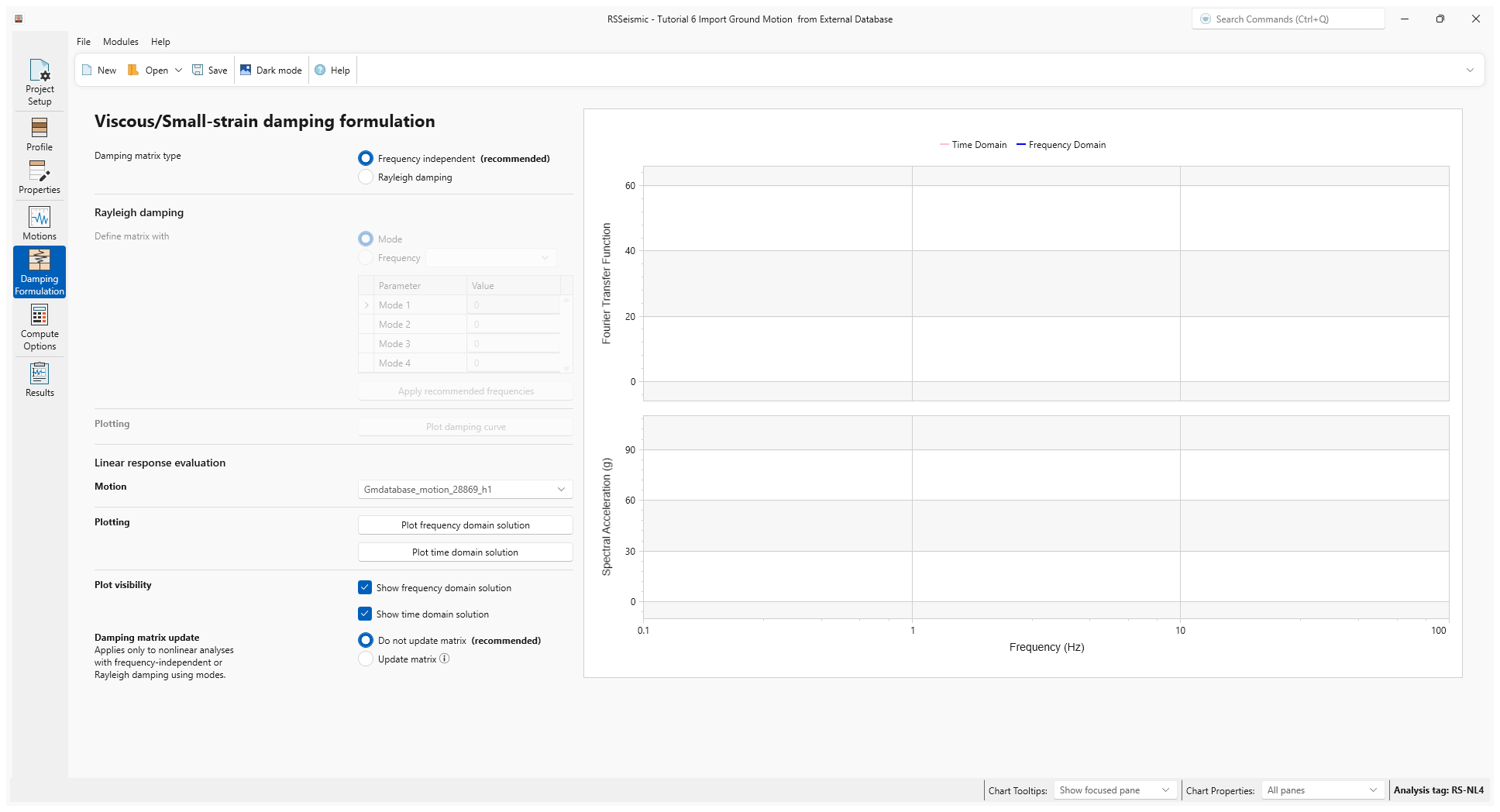Viewport: 1500px width, 812px height.
Task: Click Plot frequency domain solution button
Action: point(465,525)
